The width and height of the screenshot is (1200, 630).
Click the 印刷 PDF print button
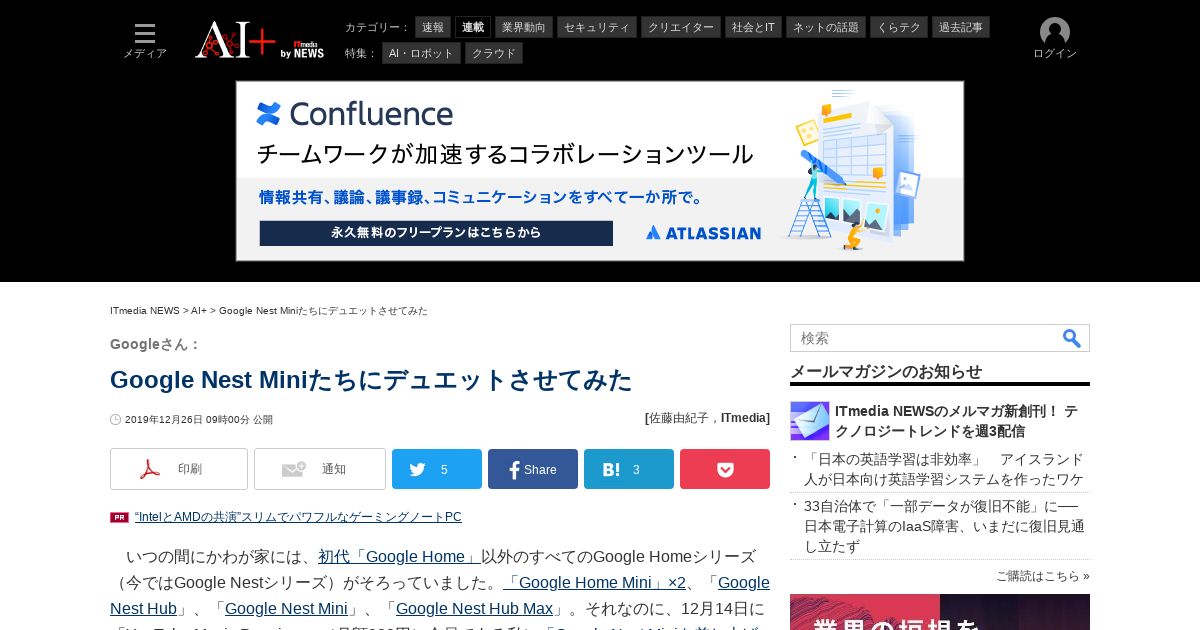click(179, 469)
